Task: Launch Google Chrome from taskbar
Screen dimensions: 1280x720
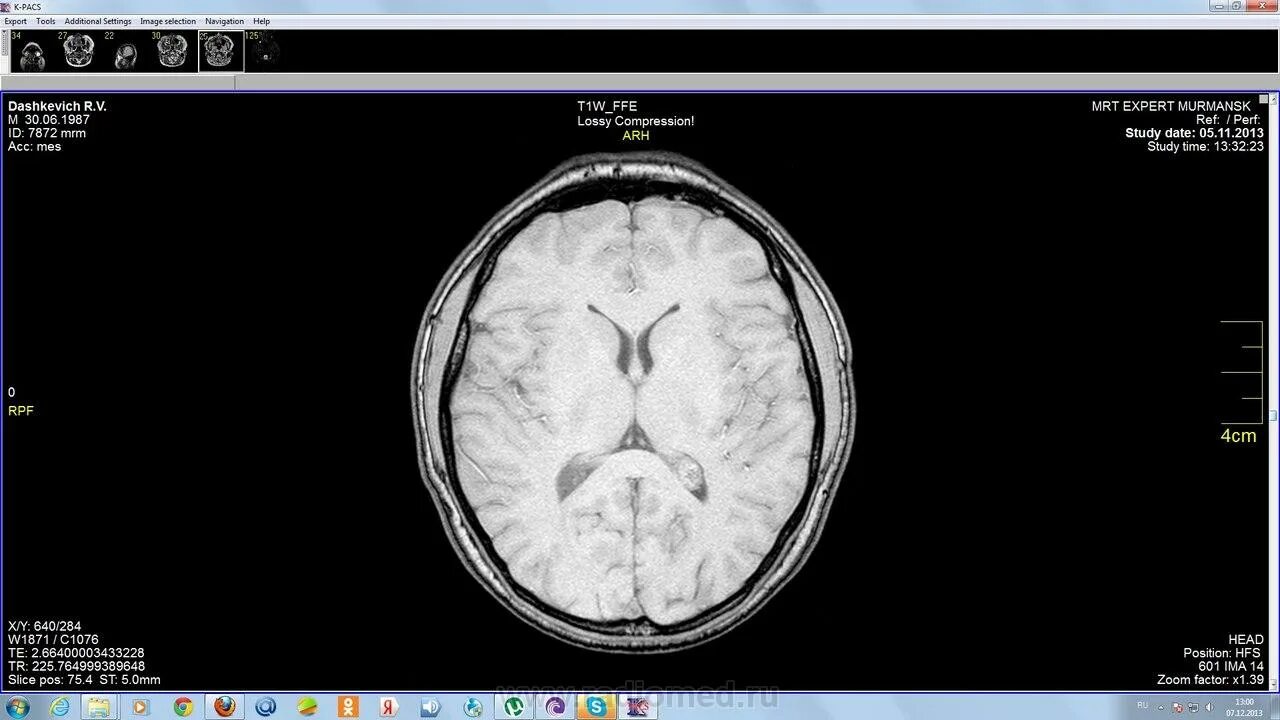Action: point(183,707)
